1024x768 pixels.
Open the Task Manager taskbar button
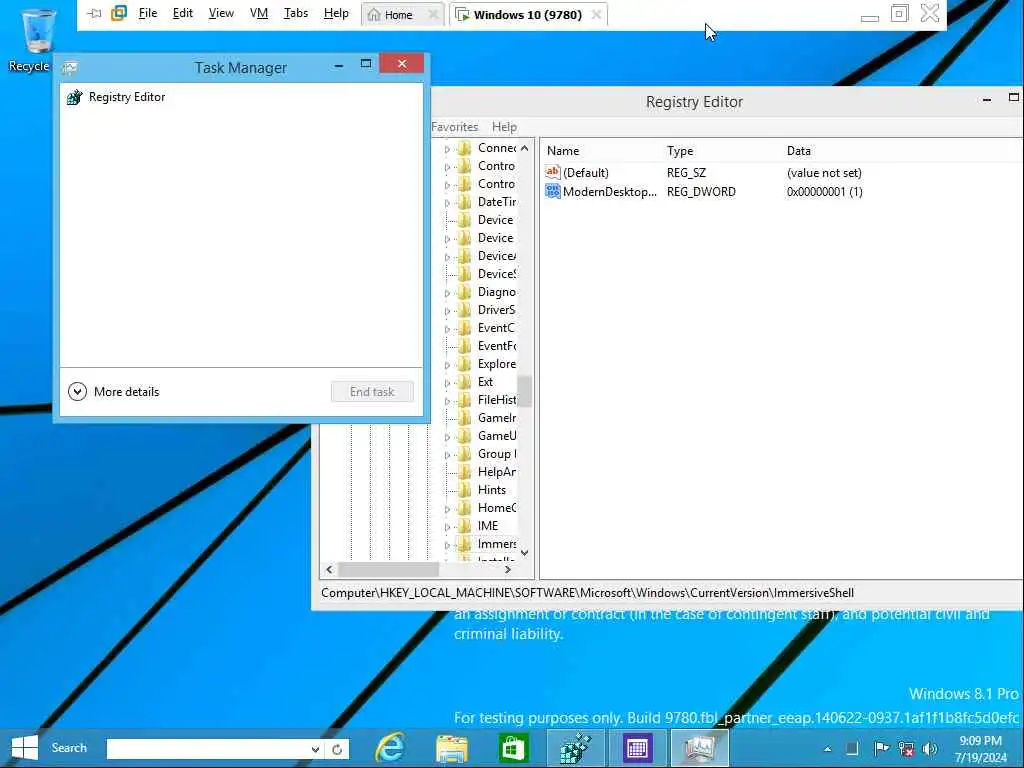[699, 748]
